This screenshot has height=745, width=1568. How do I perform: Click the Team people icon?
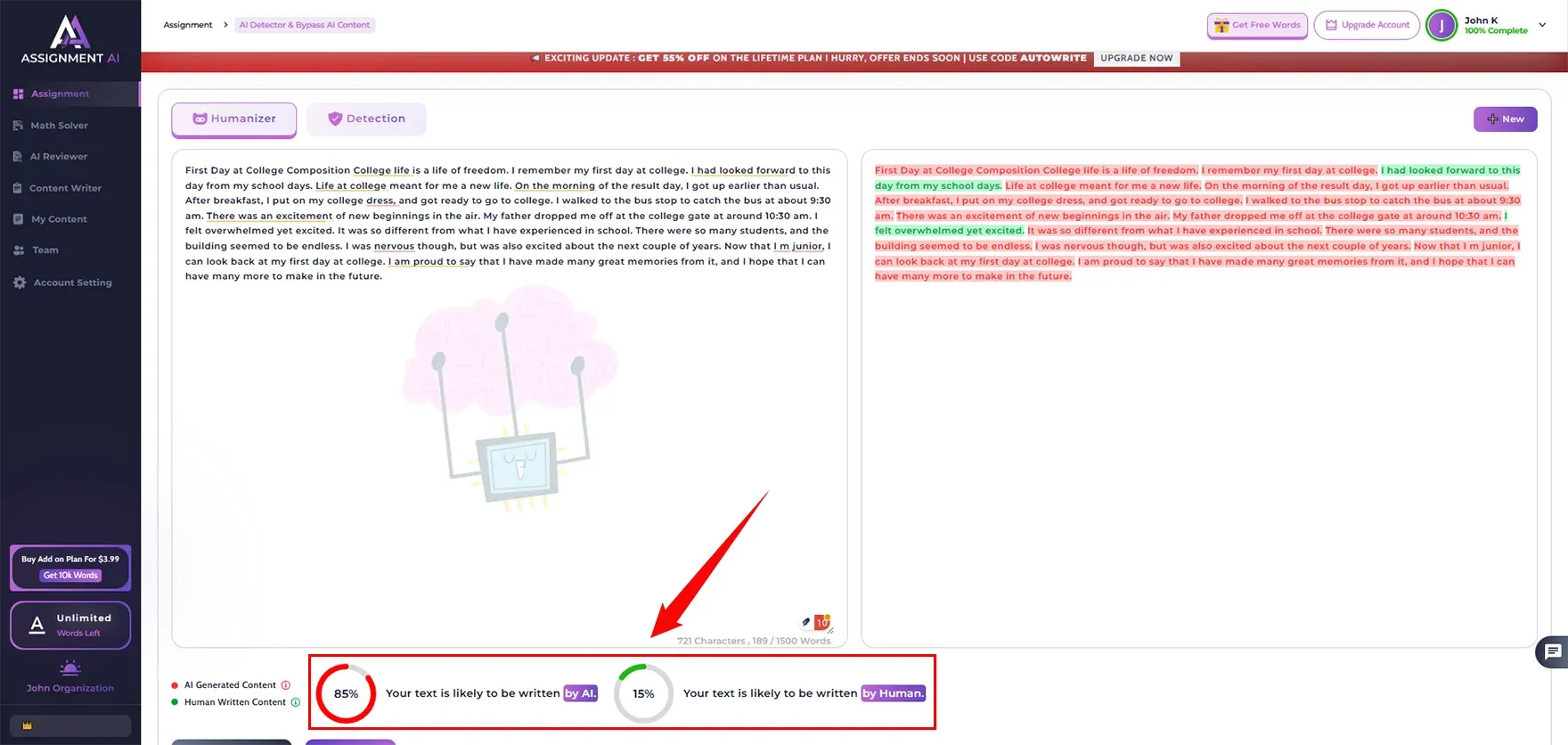click(x=19, y=250)
